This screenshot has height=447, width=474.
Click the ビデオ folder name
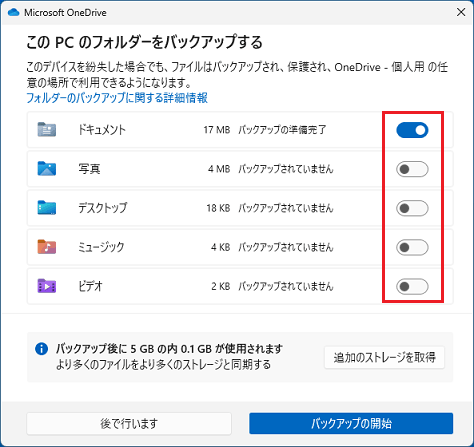click(x=90, y=286)
